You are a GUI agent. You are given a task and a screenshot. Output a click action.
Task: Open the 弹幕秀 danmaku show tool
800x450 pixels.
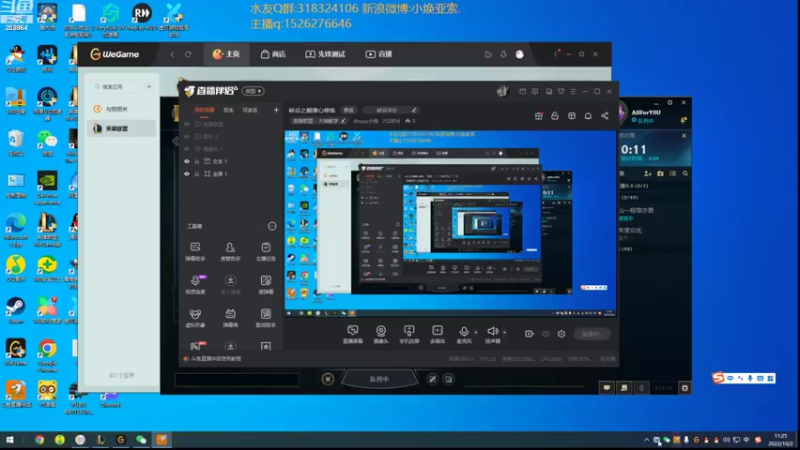pyautogui.click(x=231, y=317)
